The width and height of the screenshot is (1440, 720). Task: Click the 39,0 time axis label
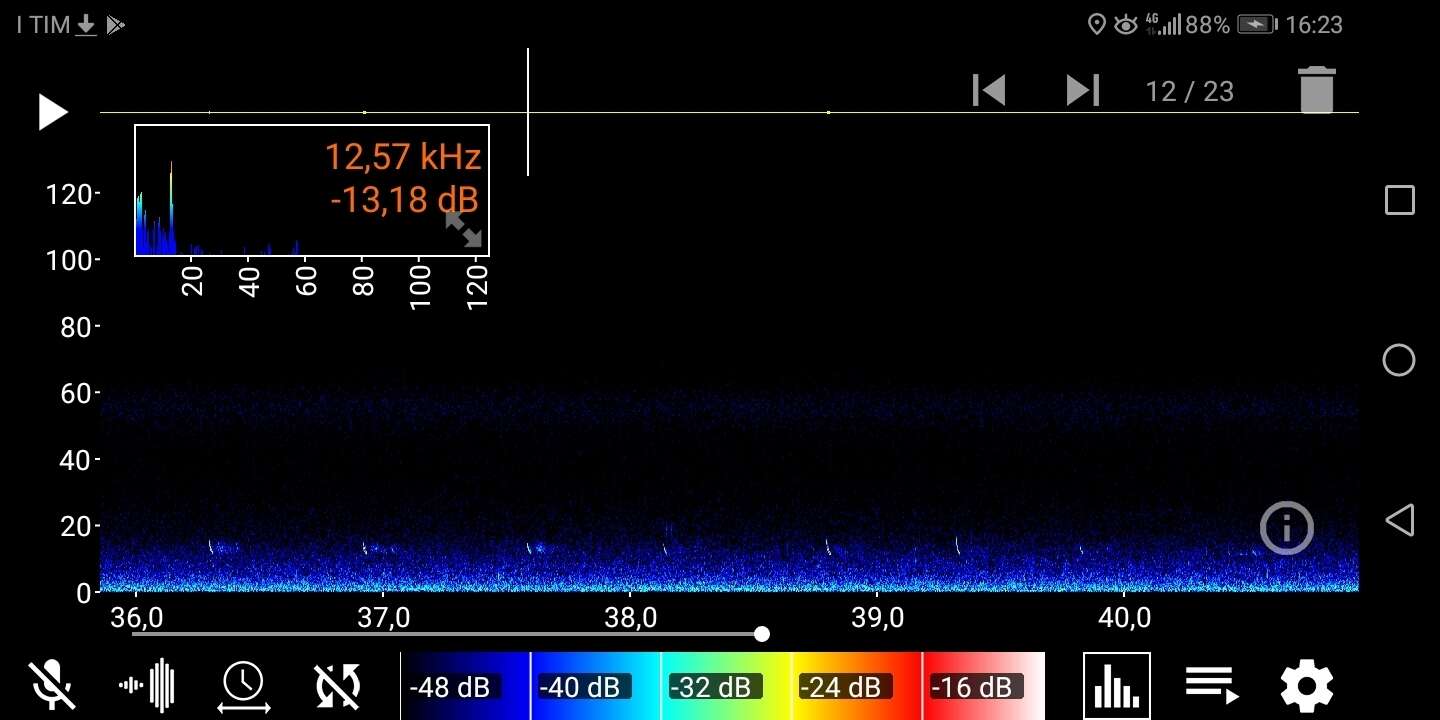(x=878, y=617)
